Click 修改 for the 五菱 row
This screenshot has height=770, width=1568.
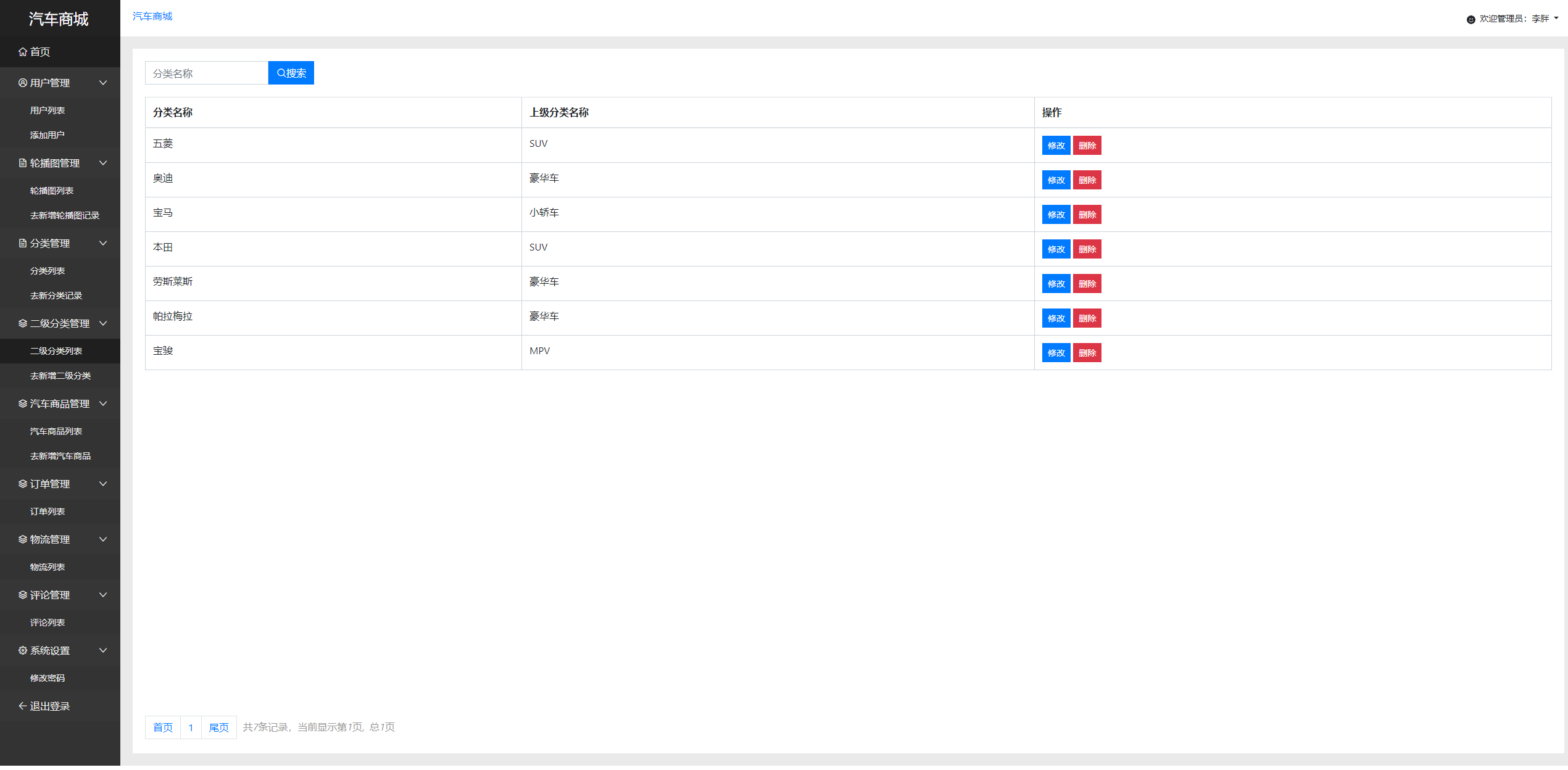point(1056,146)
